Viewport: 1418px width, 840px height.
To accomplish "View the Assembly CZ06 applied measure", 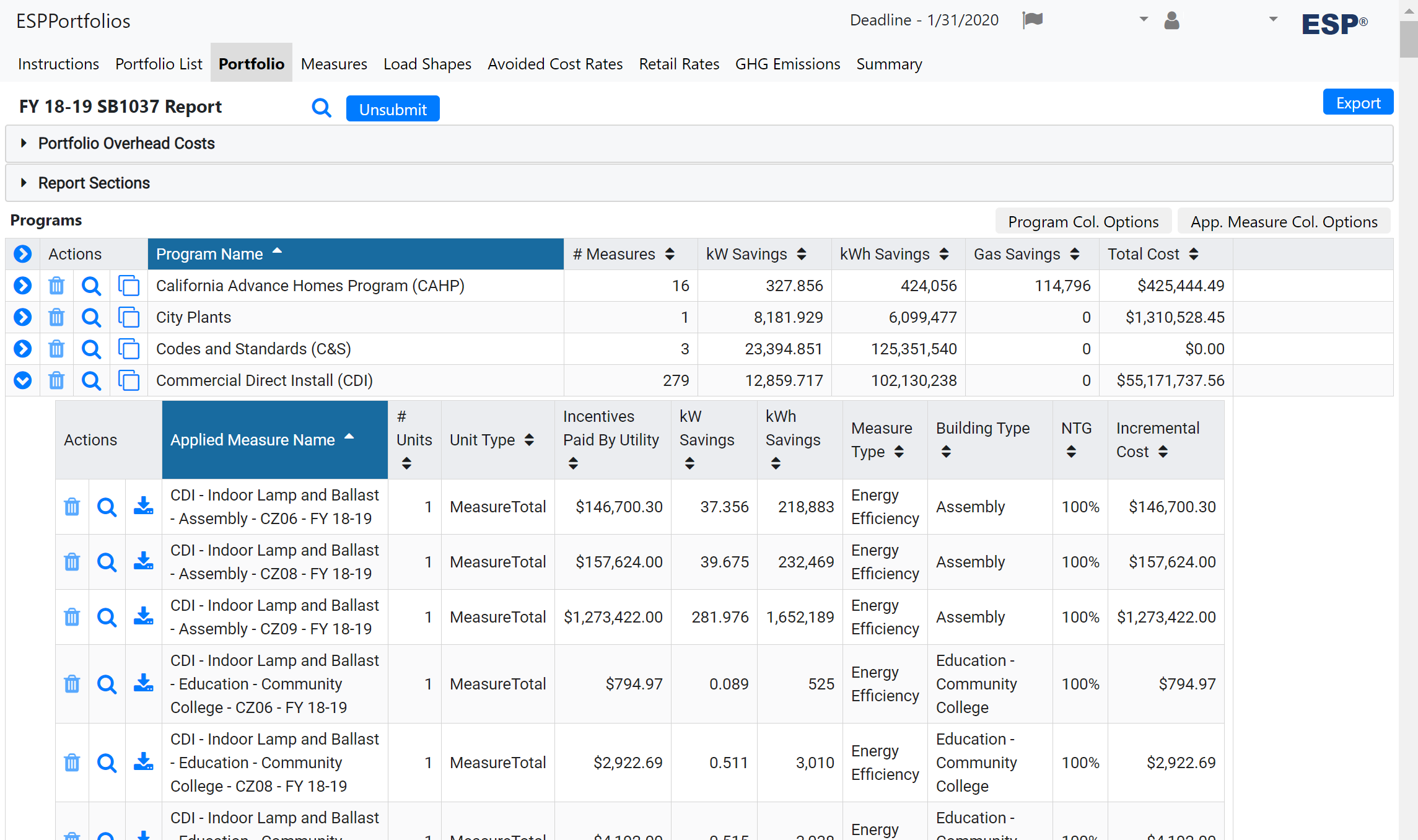I will pyautogui.click(x=107, y=507).
